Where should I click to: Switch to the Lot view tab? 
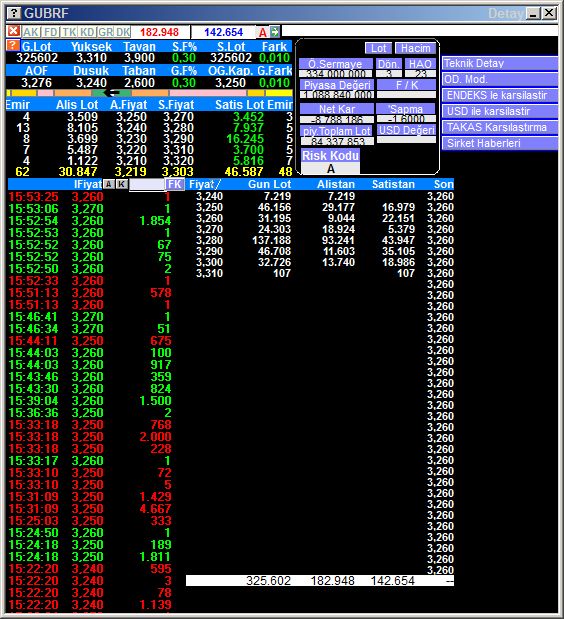pyautogui.click(x=378, y=48)
